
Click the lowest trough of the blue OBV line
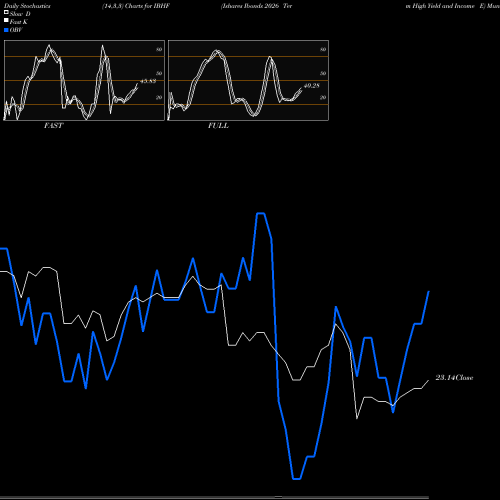pyautogui.click(x=297, y=479)
